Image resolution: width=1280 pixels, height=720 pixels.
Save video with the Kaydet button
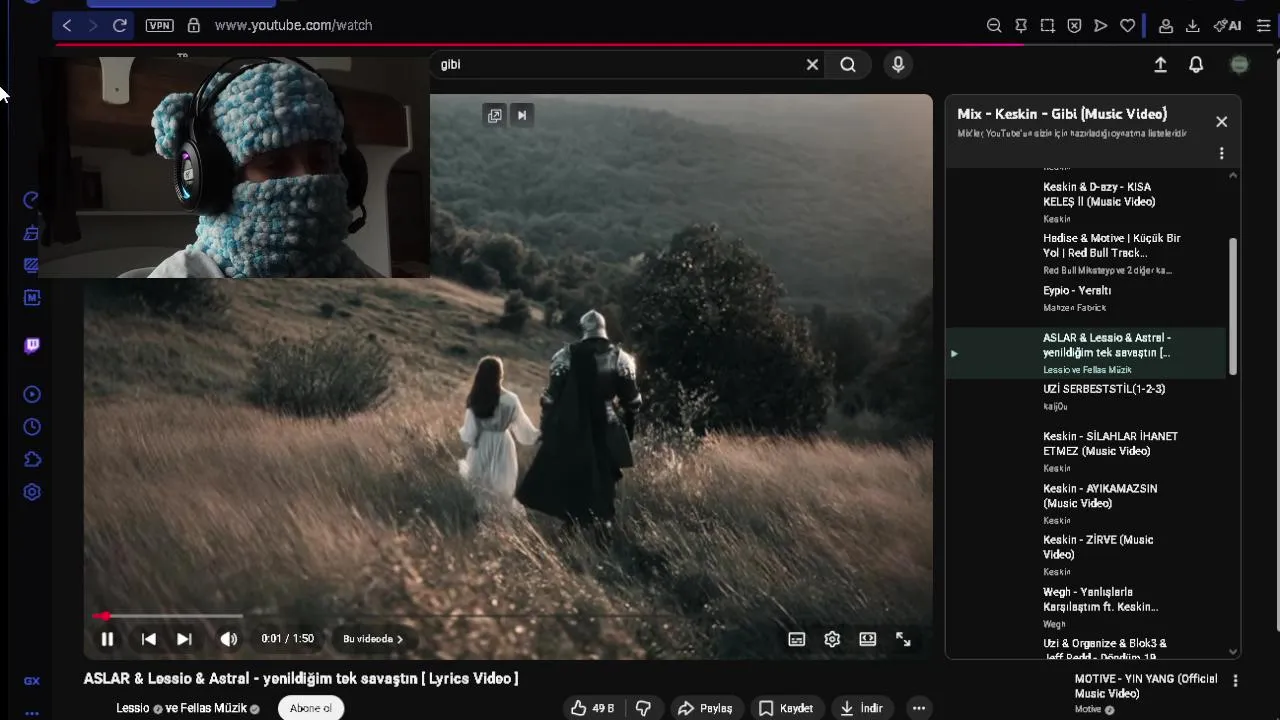pyautogui.click(x=786, y=708)
